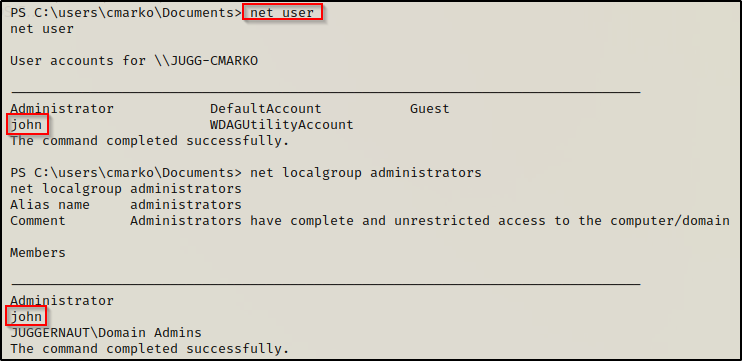
Task: Click the final 'The command completed successfully.' line
Action: click(150, 349)
